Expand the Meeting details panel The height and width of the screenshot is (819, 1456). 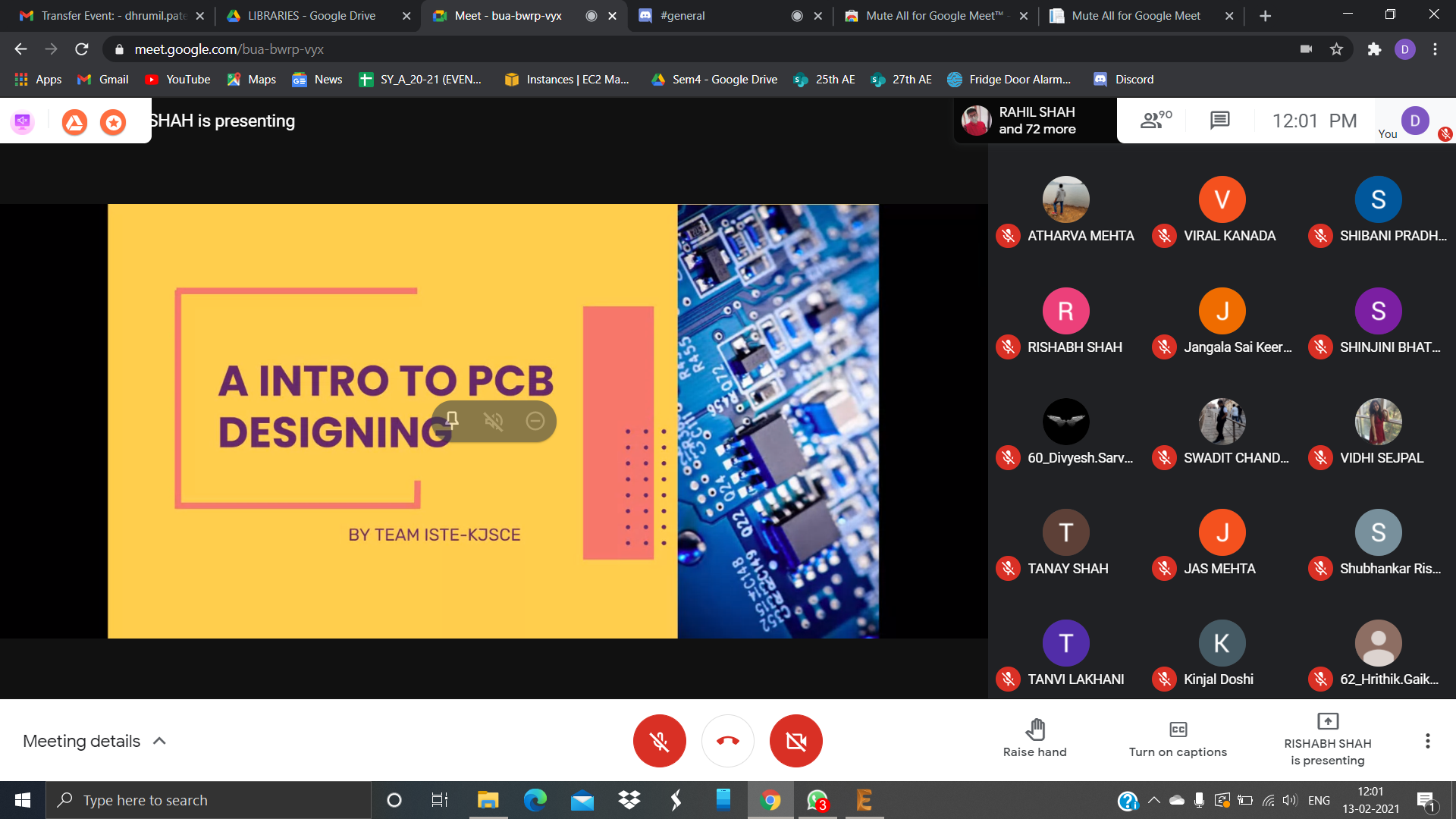coord(95,741)
